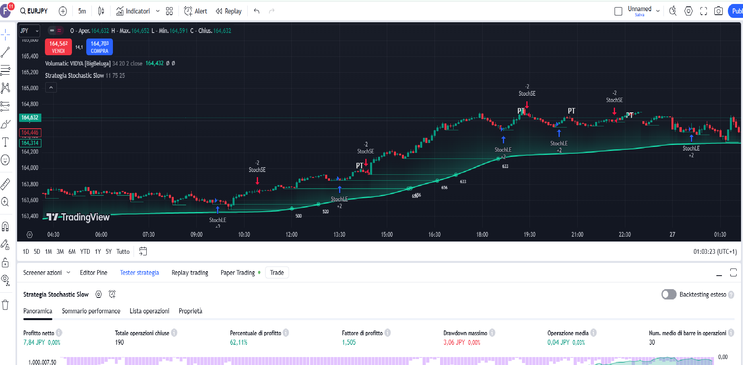The height and width of the screenshot is (365, 743).
Task: Undo last chart action
Action: click(256, 11)
